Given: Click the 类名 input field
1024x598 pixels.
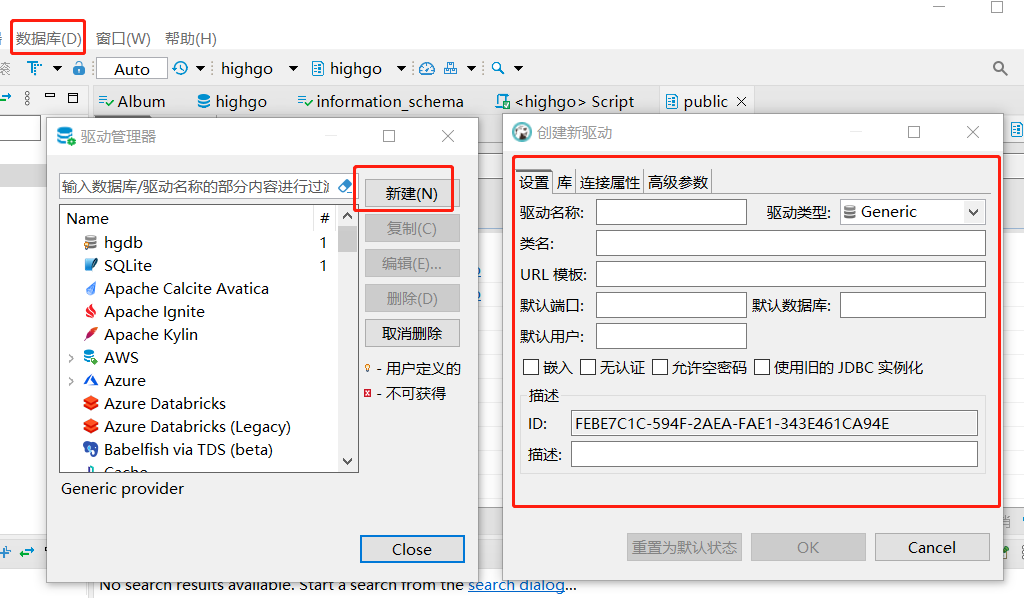Looking at the screenshot, I should point(790,244).
